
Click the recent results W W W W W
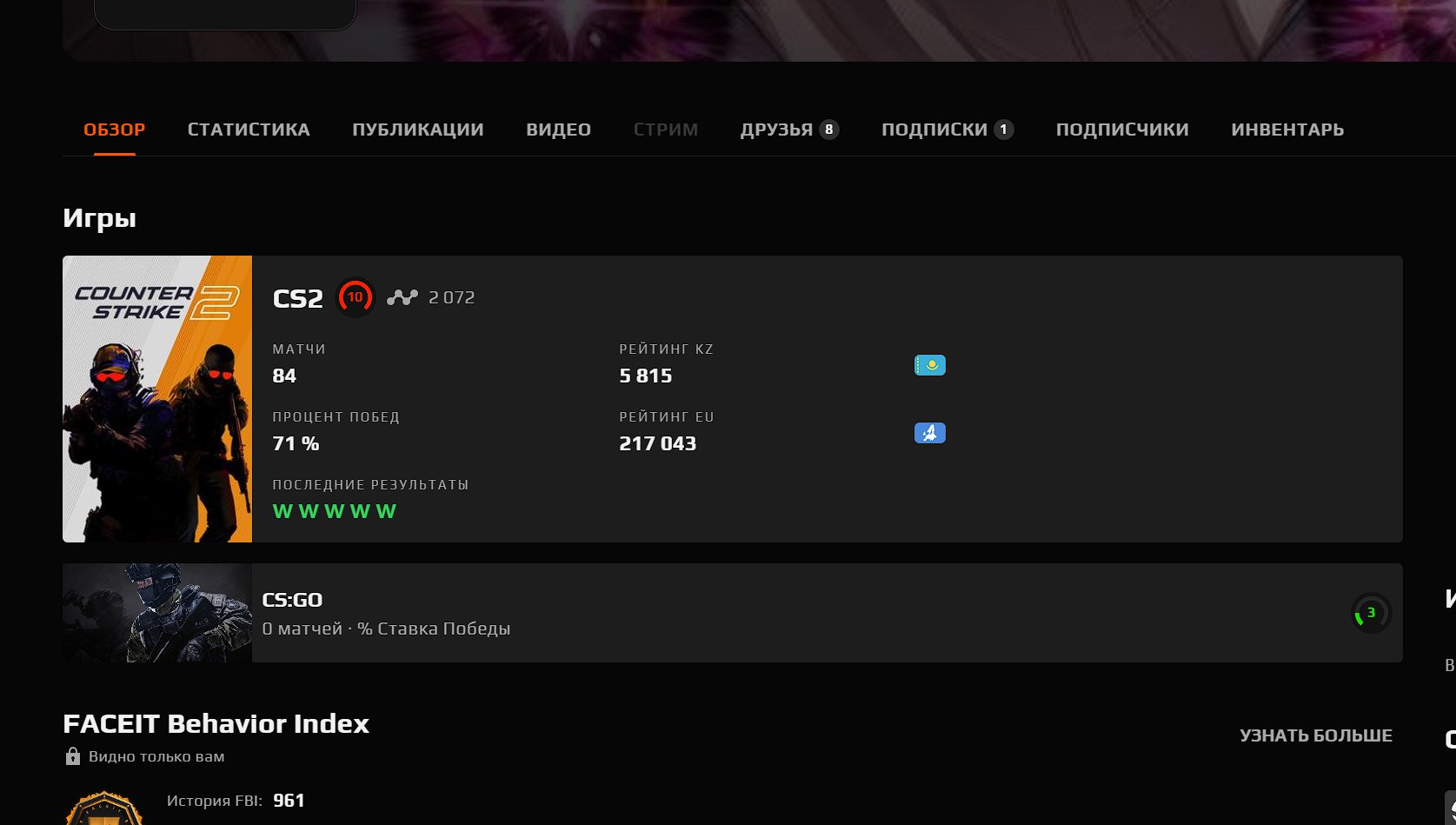(335, 511)
